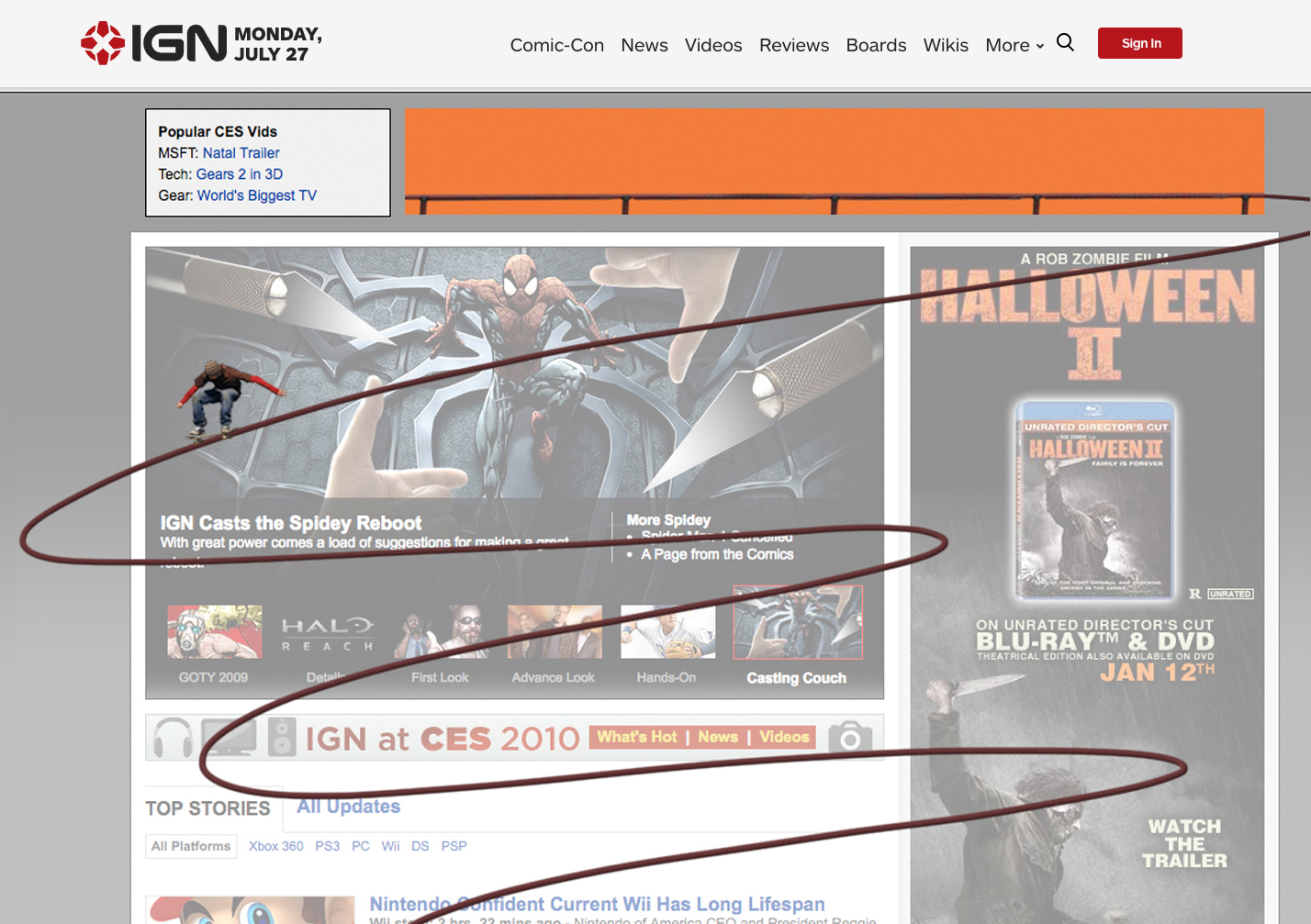Open Comic-Con section
Screen dimensions: 1311x924
[x=556, y=45]
